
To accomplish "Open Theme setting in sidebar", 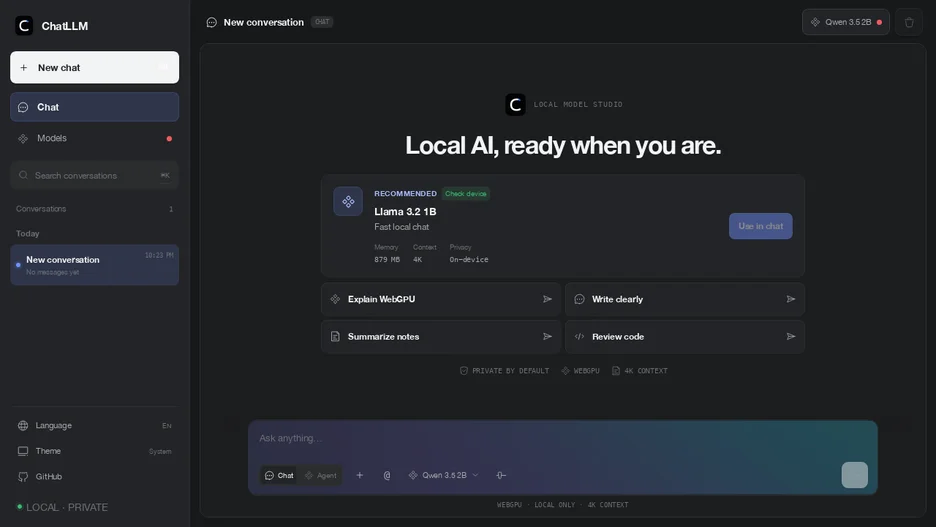I will 94,451.
